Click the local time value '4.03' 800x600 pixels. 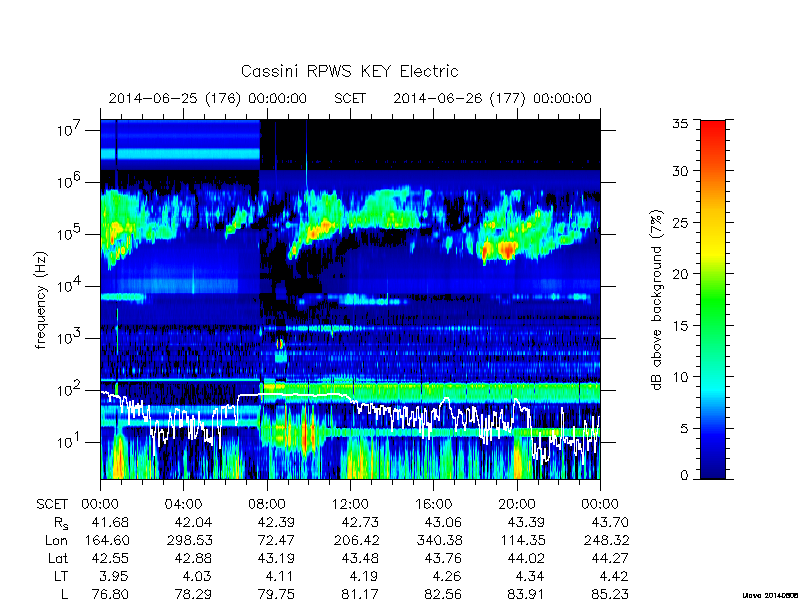coord(197,576)
